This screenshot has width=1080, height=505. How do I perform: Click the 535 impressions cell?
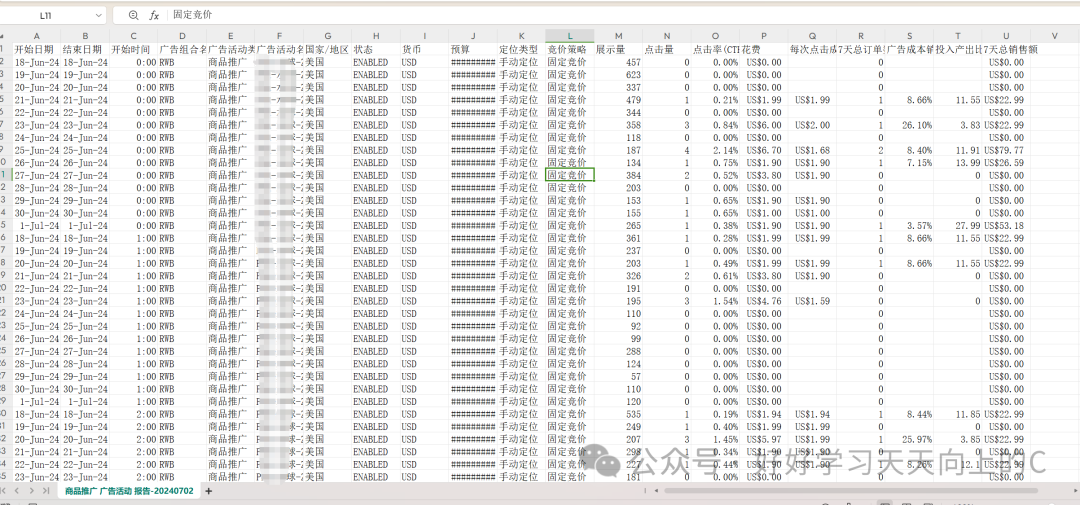[x=619, y=414]
